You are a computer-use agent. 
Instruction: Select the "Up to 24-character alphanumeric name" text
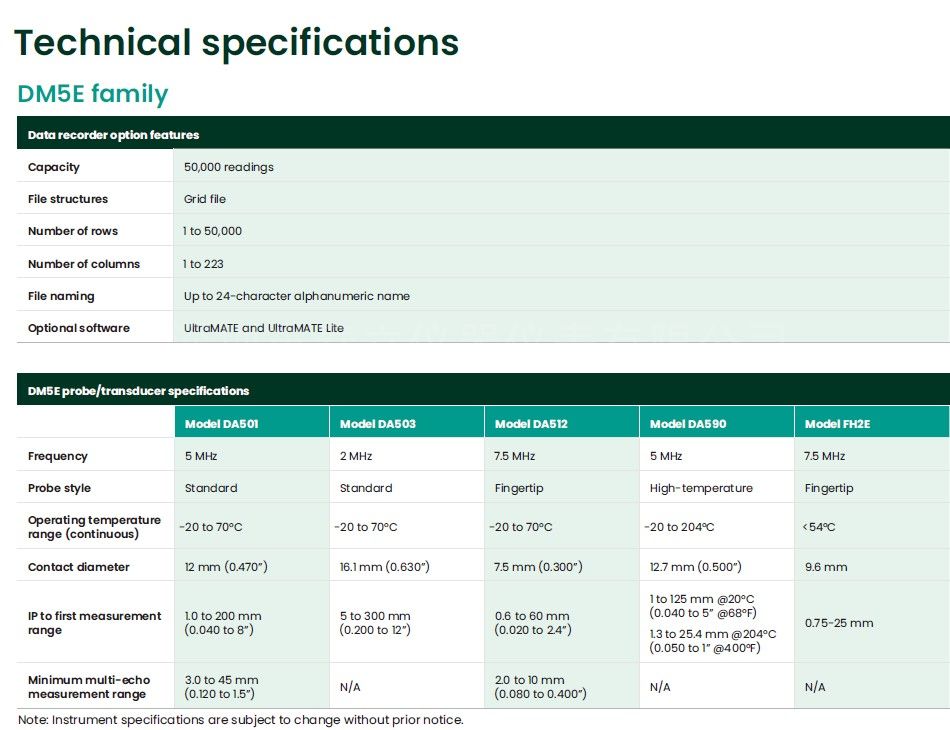click(296, 296)
